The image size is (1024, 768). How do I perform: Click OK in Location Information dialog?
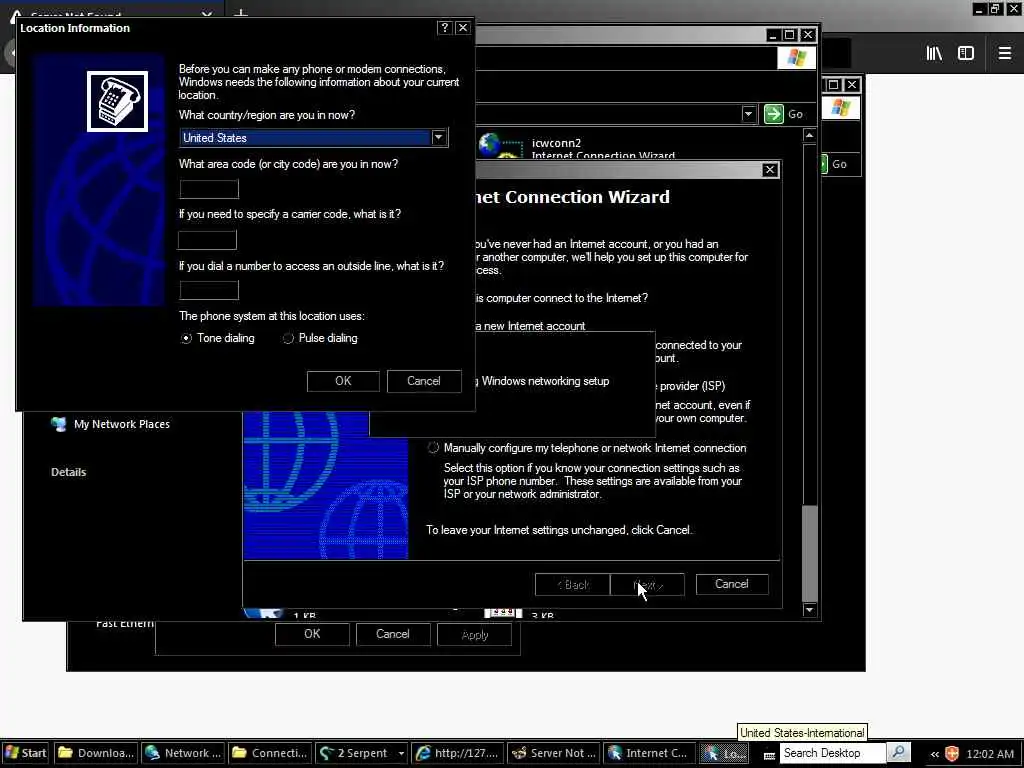point(343,381)
